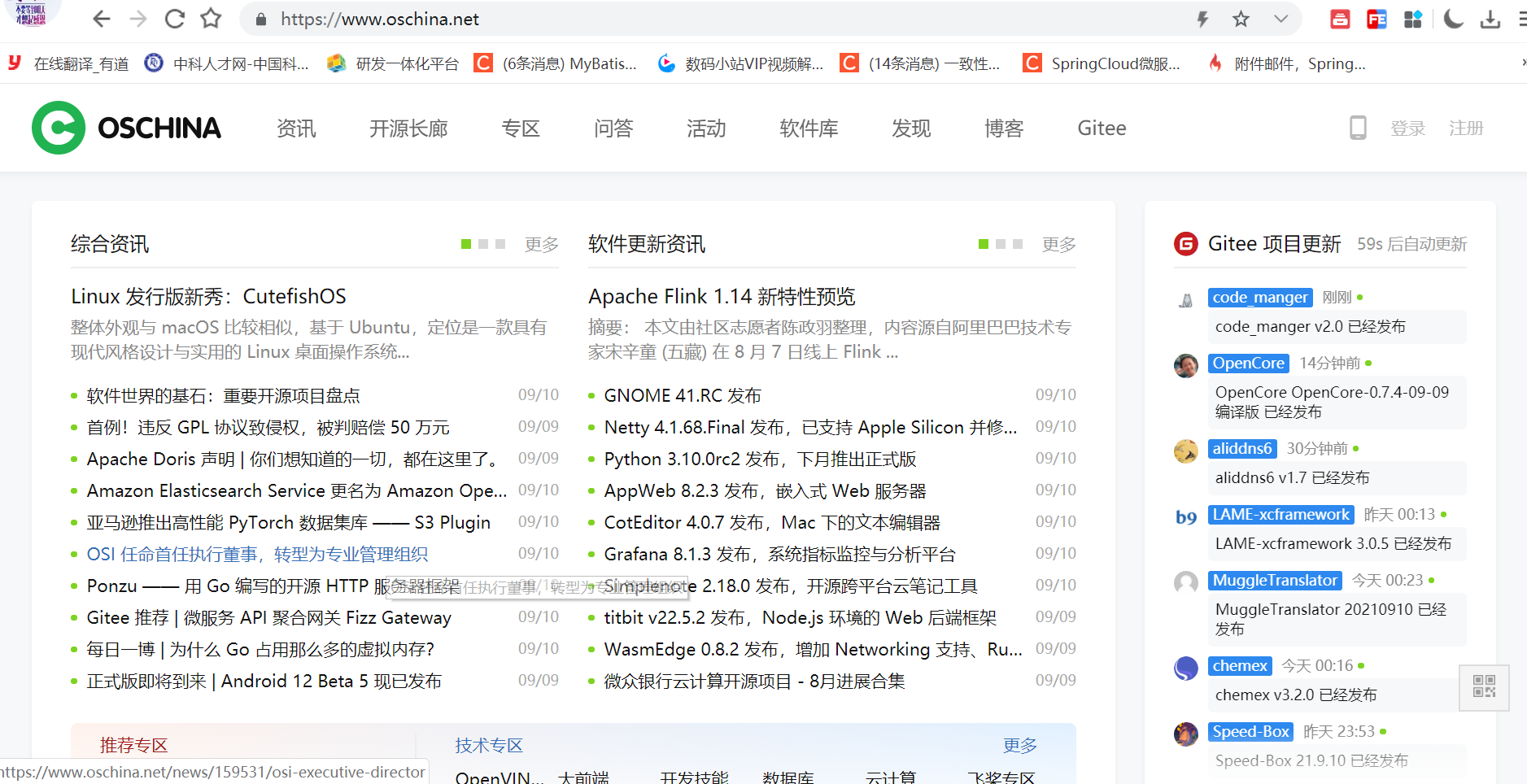The width and height of the screenshot is (1527, 784).
Task: Open browser hamburger menu icon
Action: 1521,19
